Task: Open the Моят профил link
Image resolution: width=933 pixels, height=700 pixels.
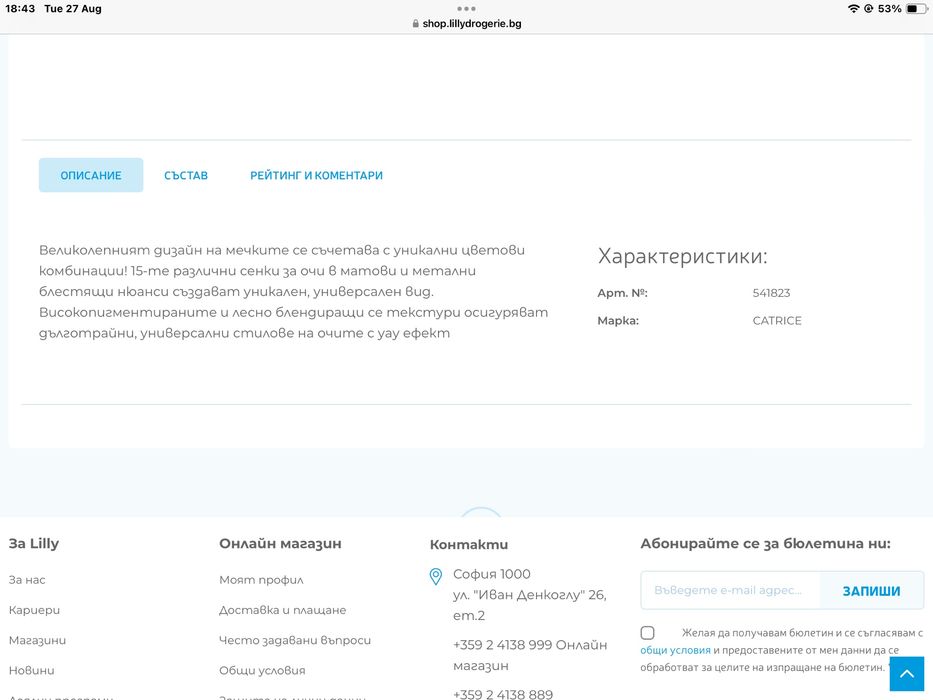Action: [261, 580]
